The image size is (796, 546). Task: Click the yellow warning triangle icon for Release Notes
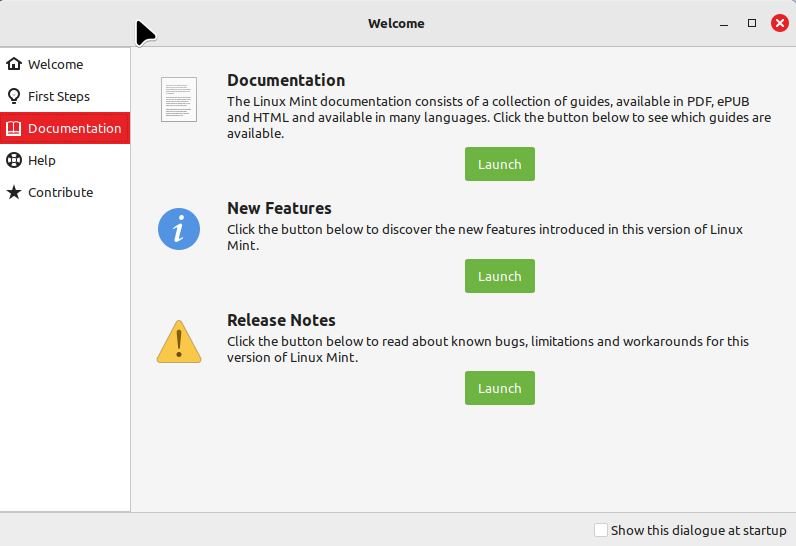[179, 342]
